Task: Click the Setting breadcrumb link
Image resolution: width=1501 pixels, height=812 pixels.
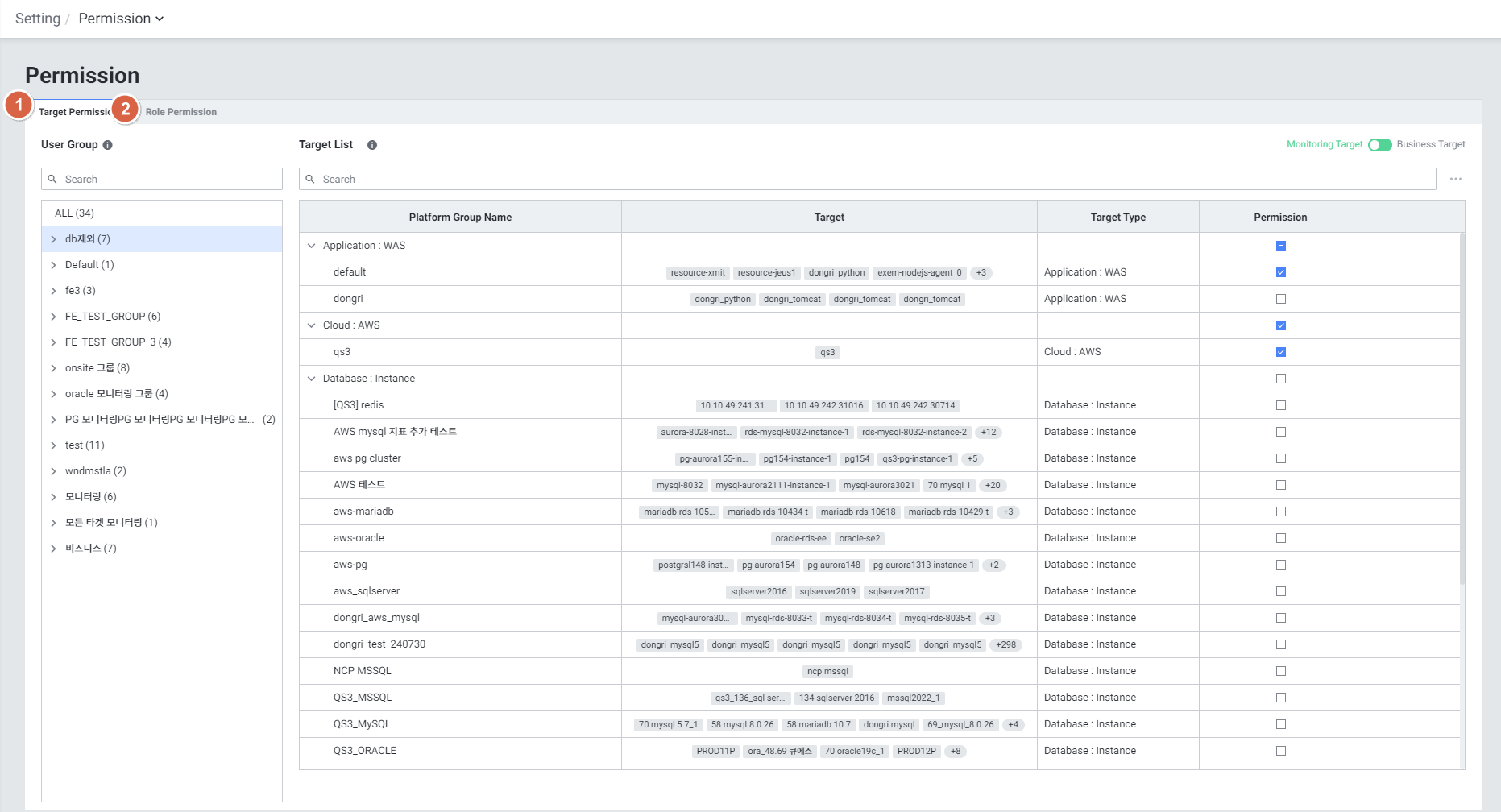Action: 38,19
